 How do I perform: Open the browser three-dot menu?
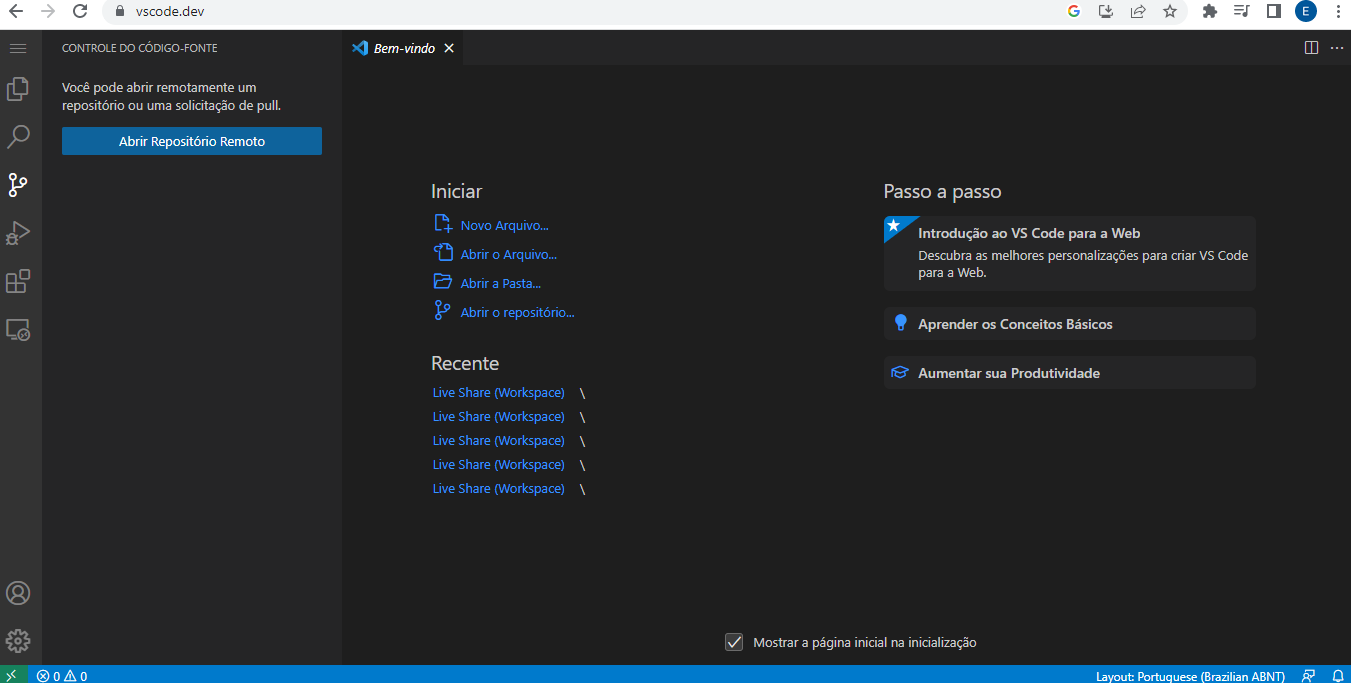1338,12
